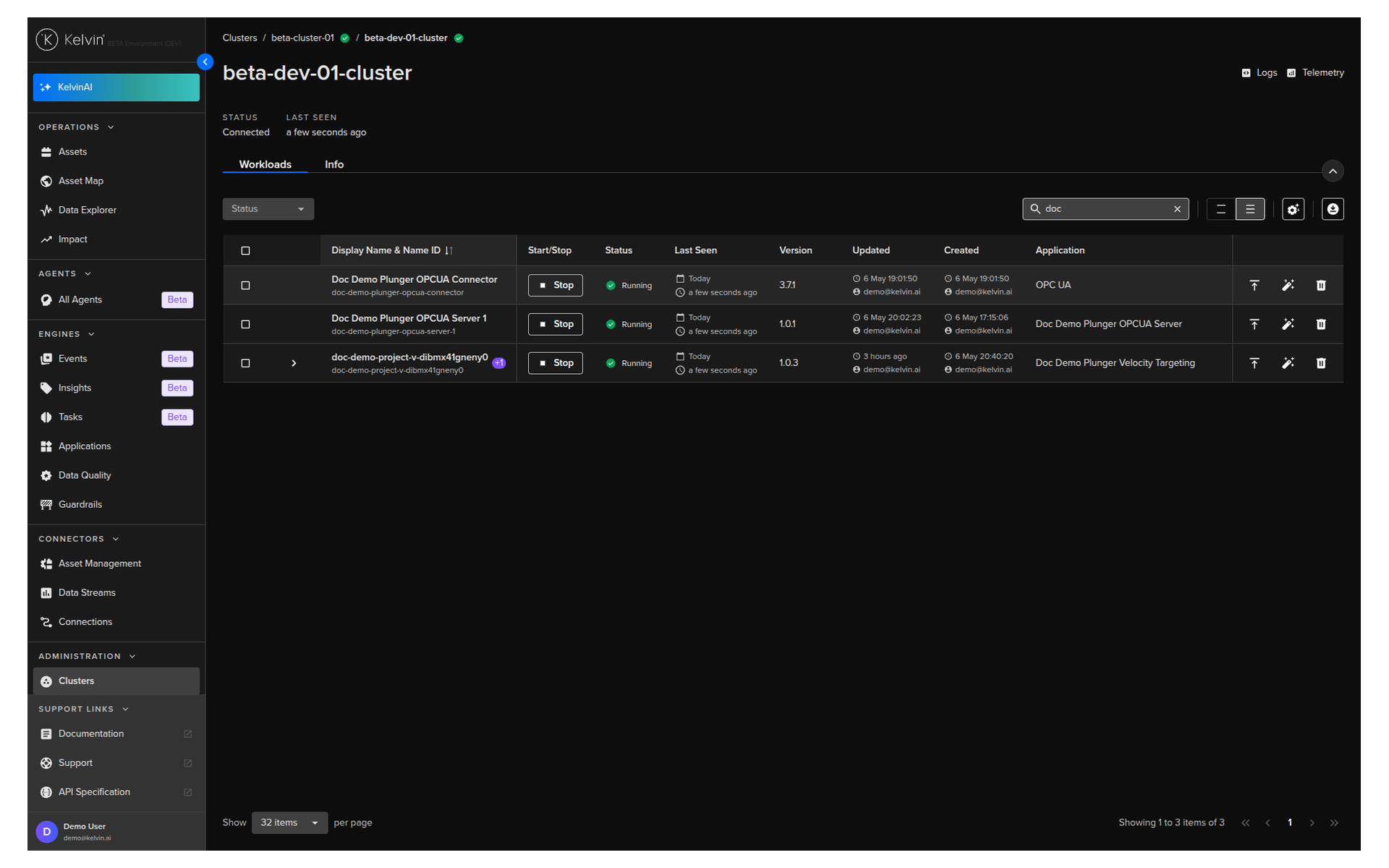The image size is (1389, 868).
Task: Upgrade doc-demo-project-v-dibmx41gneny0 workload
Action: (1254, 363)
